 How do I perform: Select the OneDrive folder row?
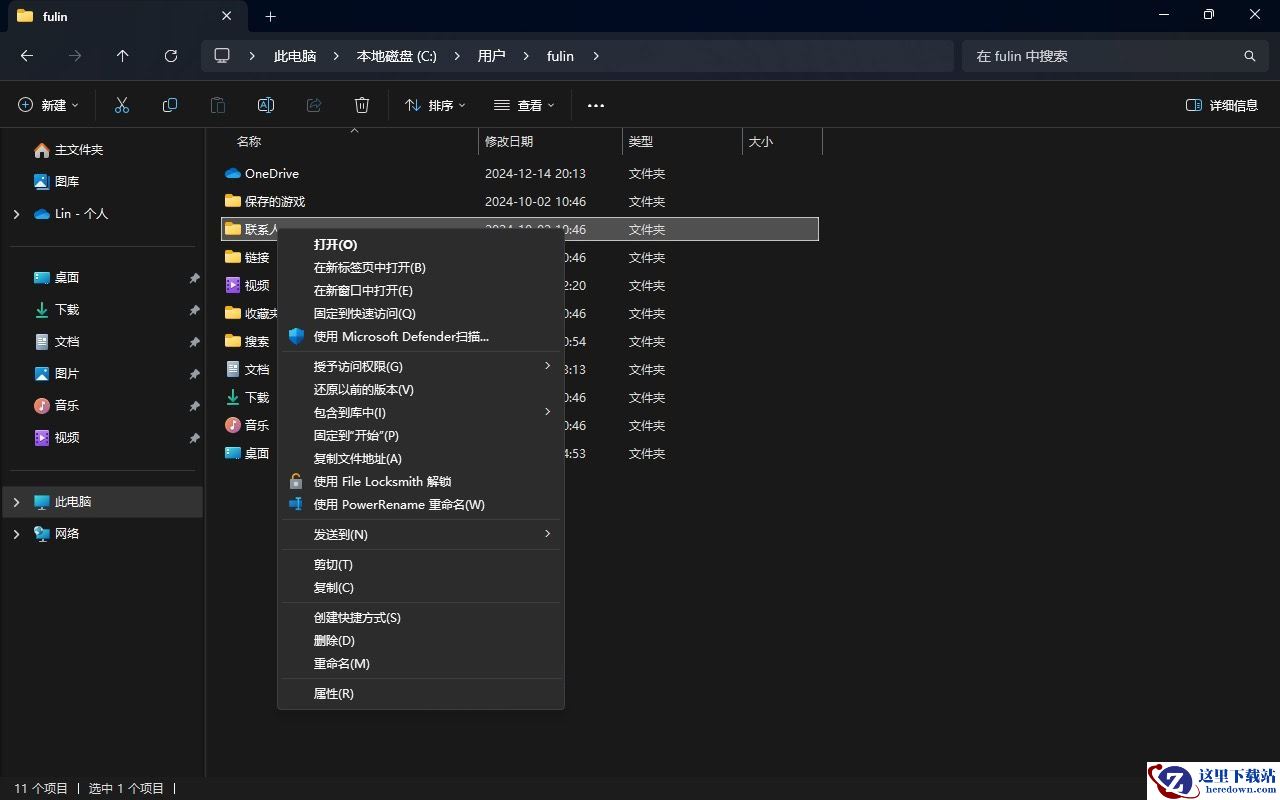(x=520, y=173)
